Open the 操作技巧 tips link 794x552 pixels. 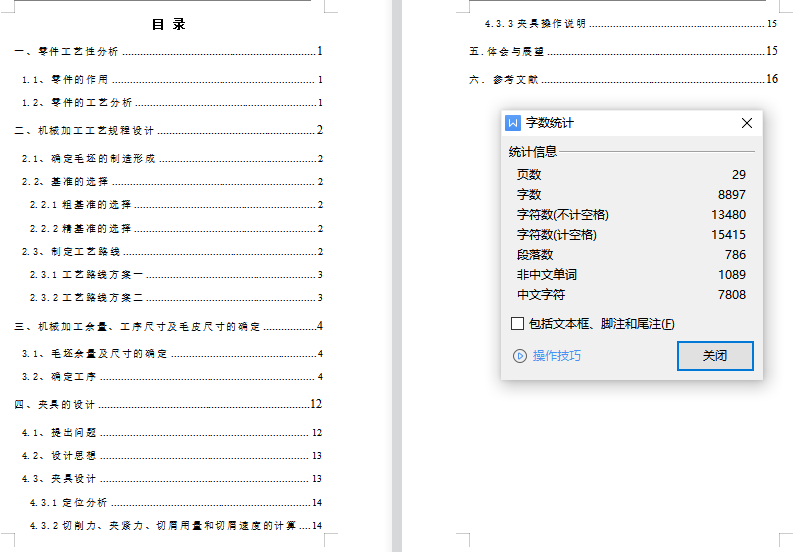click(x=556, y=356)
